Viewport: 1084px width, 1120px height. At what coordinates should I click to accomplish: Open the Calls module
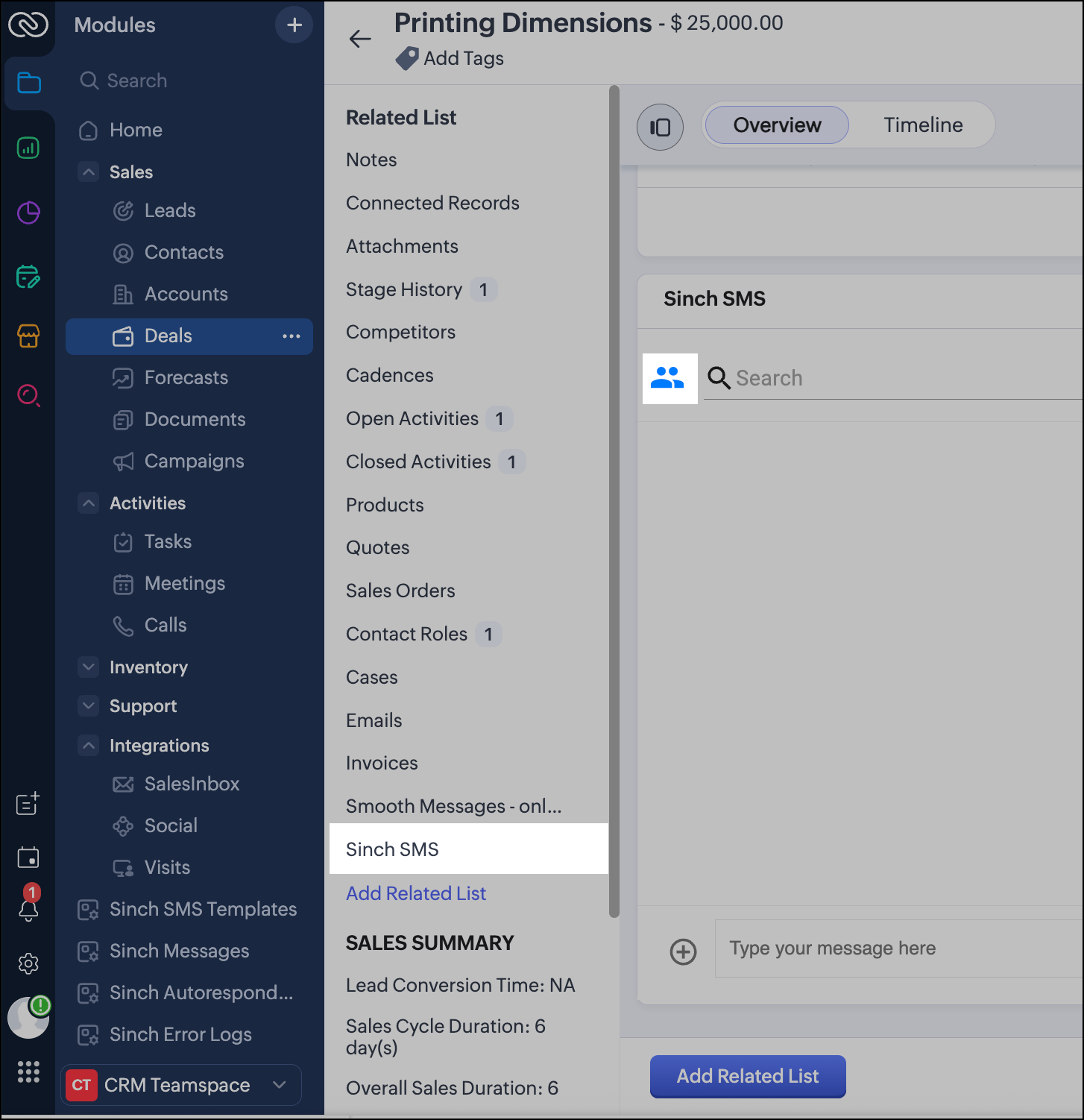click(166, 625)
